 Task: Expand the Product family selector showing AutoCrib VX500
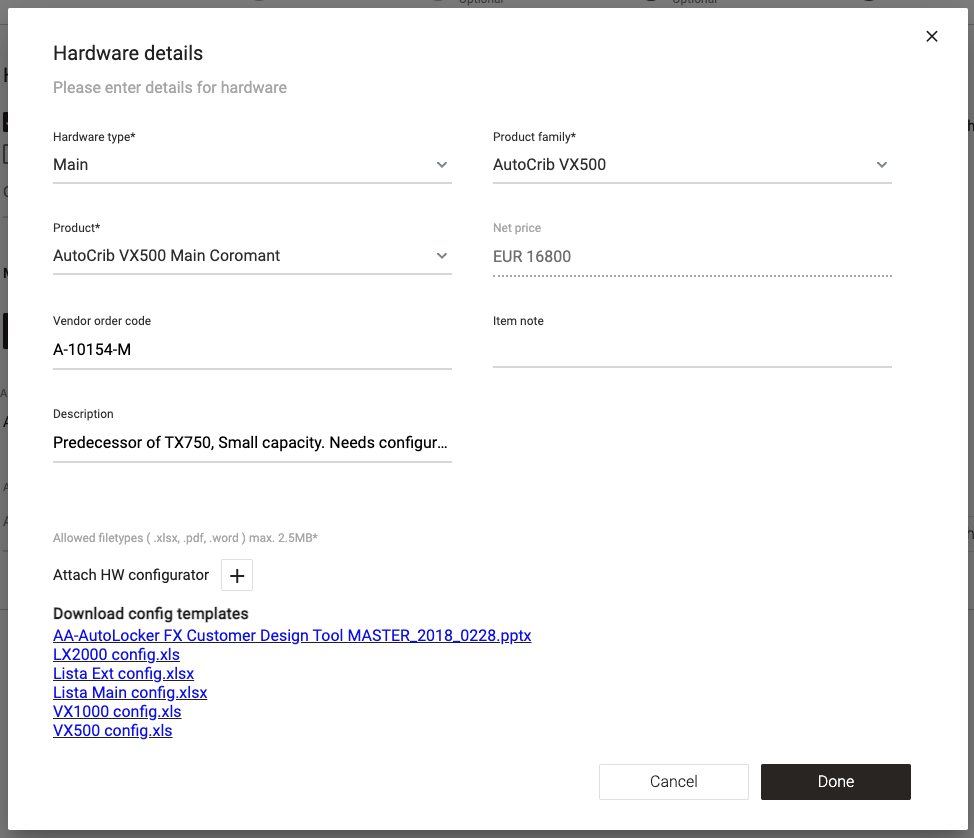(x=680, y=165)
